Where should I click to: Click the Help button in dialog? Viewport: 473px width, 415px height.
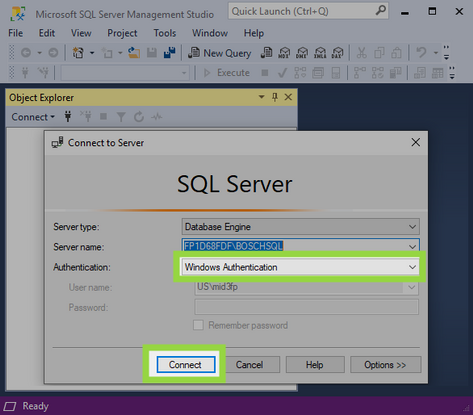(315, 365)
